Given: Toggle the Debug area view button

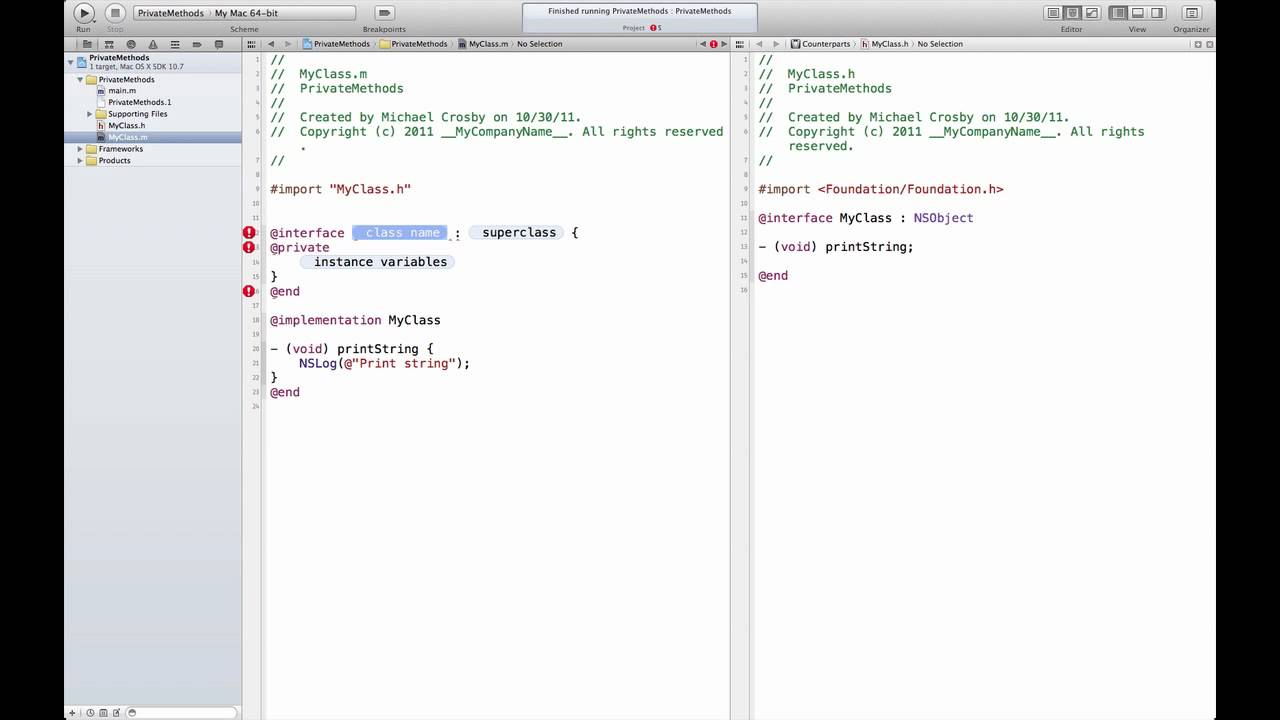Looking at the screenshot, I should (1138, 13).
